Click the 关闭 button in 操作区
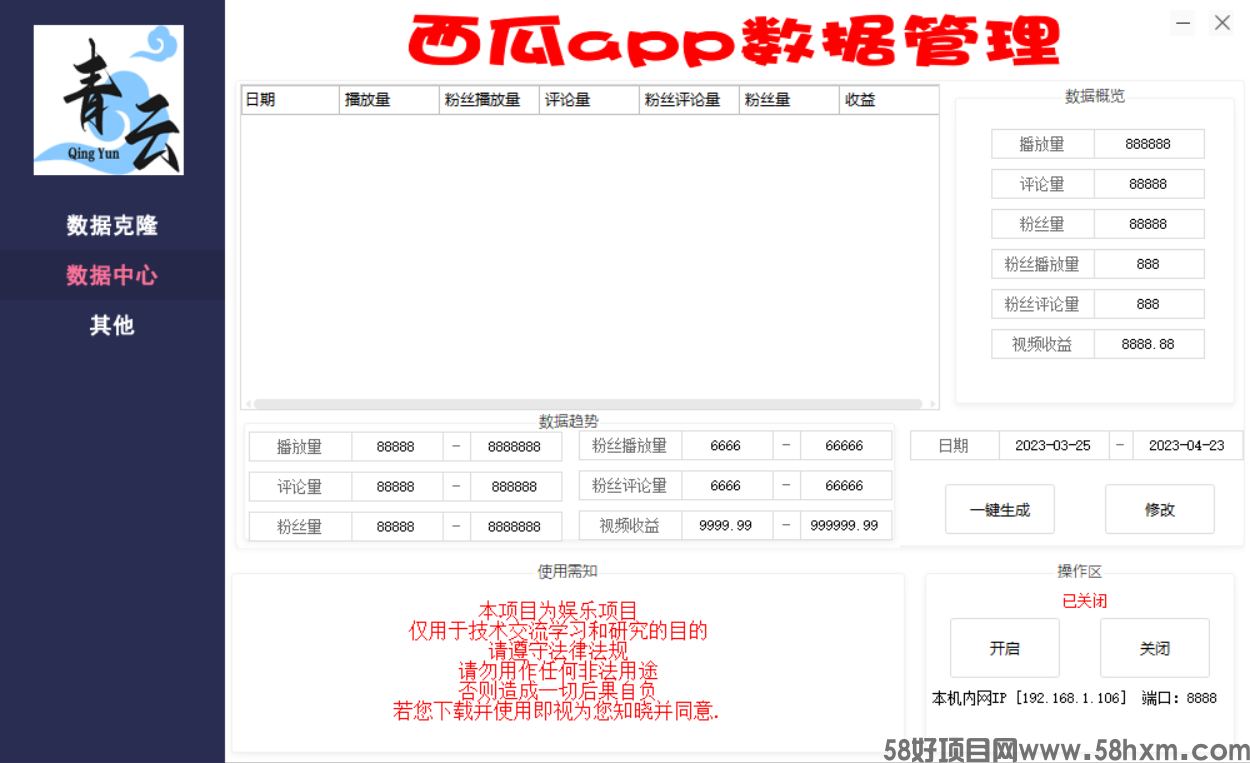Viewport: 1250px width, 763px height. tap(1155, 648)
